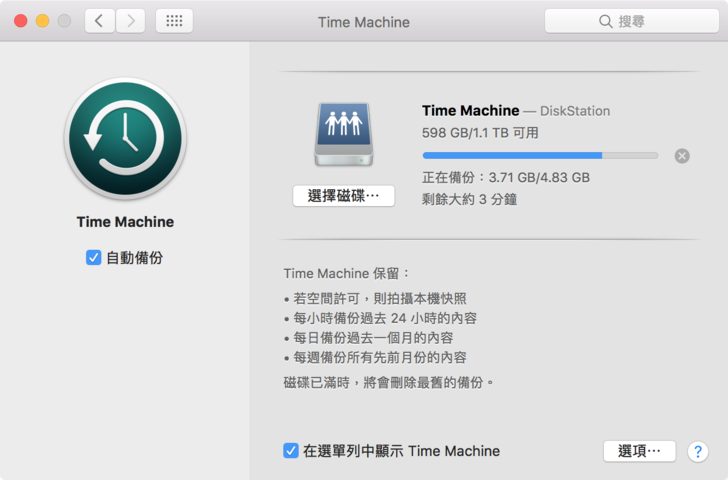Go back to previous preferences pane
This screenshot has width=728, height=480.
99,21
